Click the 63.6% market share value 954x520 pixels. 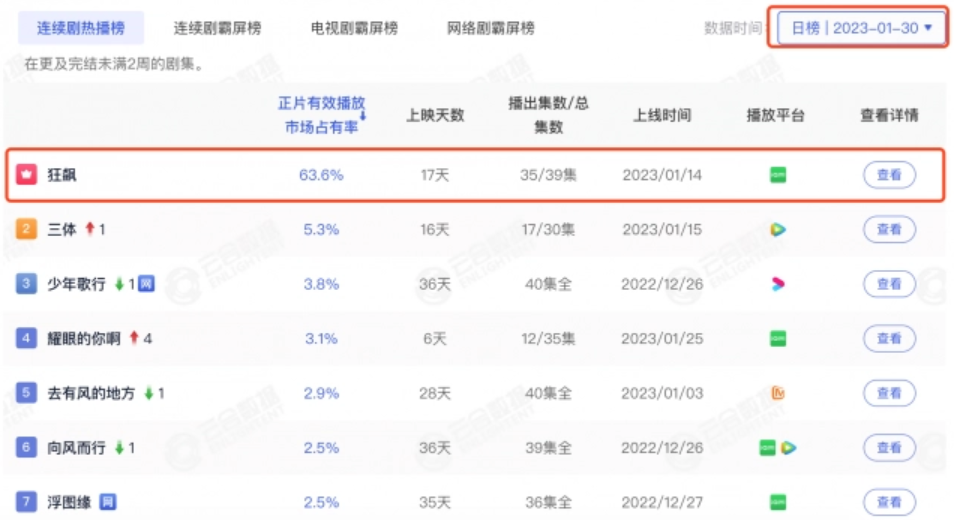click(x=321, y=175)
